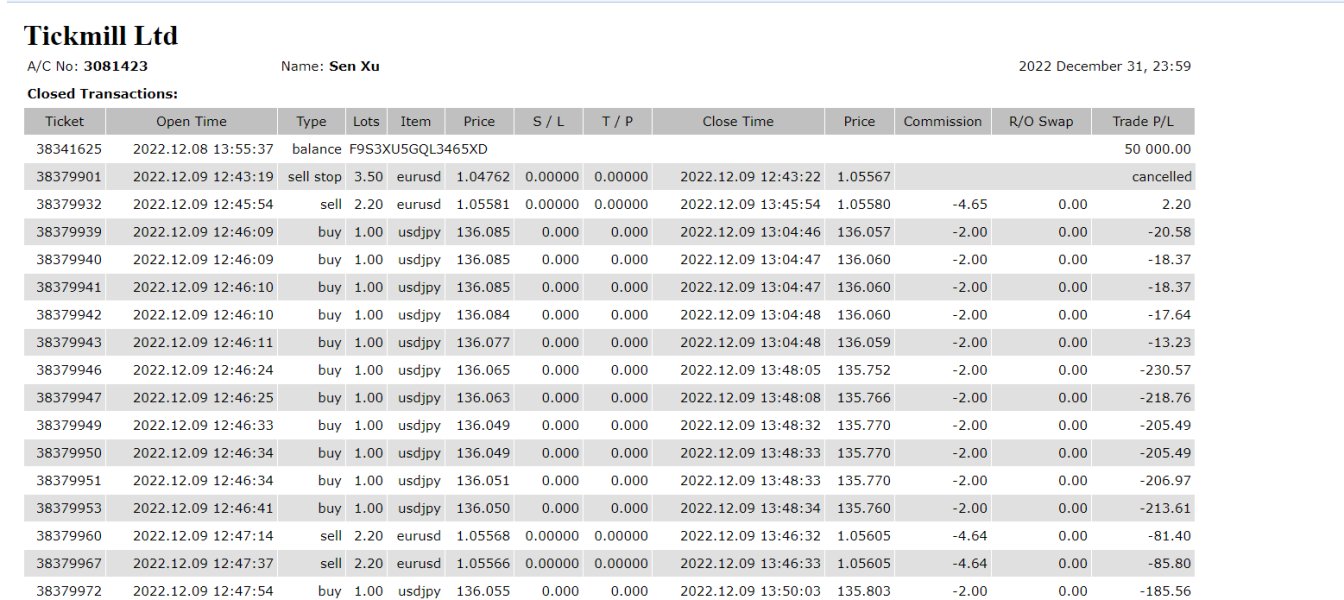Click the Tickmill Ltd heading

[101, 36]
